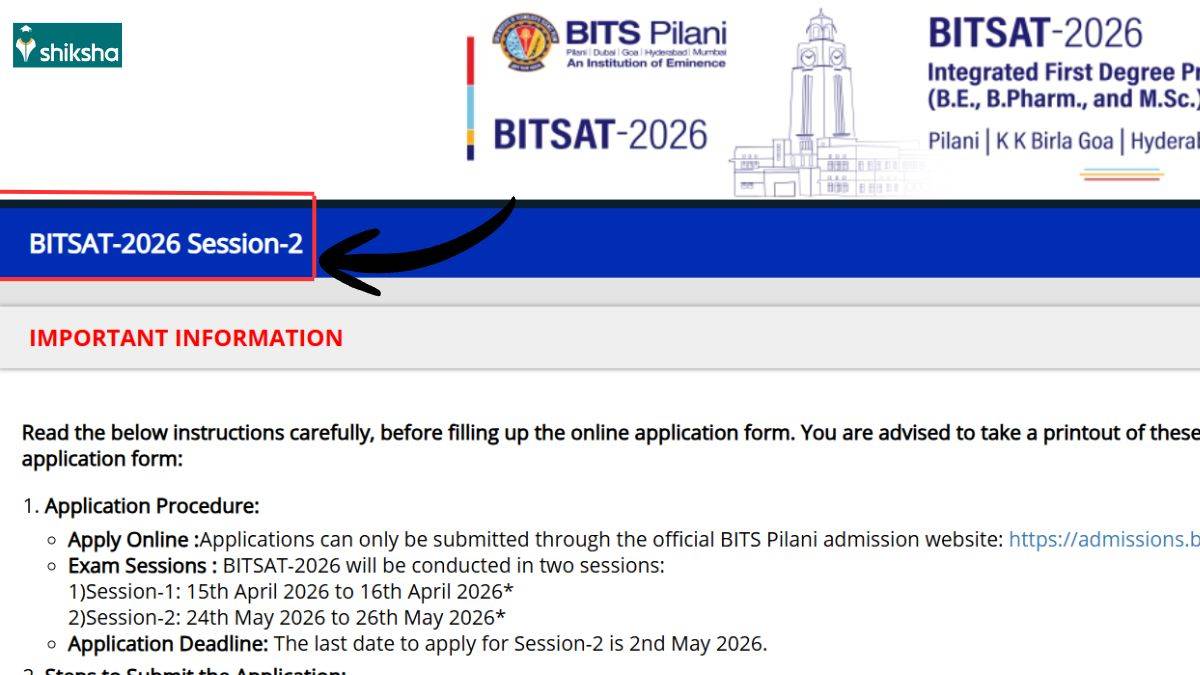Click the "Application Deadline" bullet label

pyautogui.click(x=167, y=643)
